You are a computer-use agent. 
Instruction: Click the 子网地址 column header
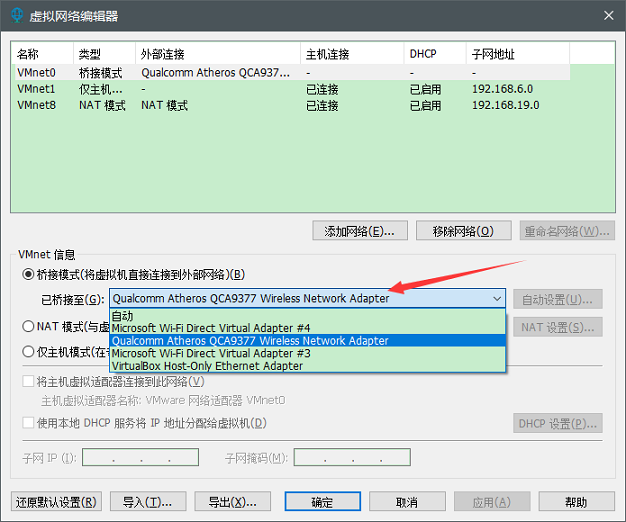pyautogui.click(x=518, y=53)
